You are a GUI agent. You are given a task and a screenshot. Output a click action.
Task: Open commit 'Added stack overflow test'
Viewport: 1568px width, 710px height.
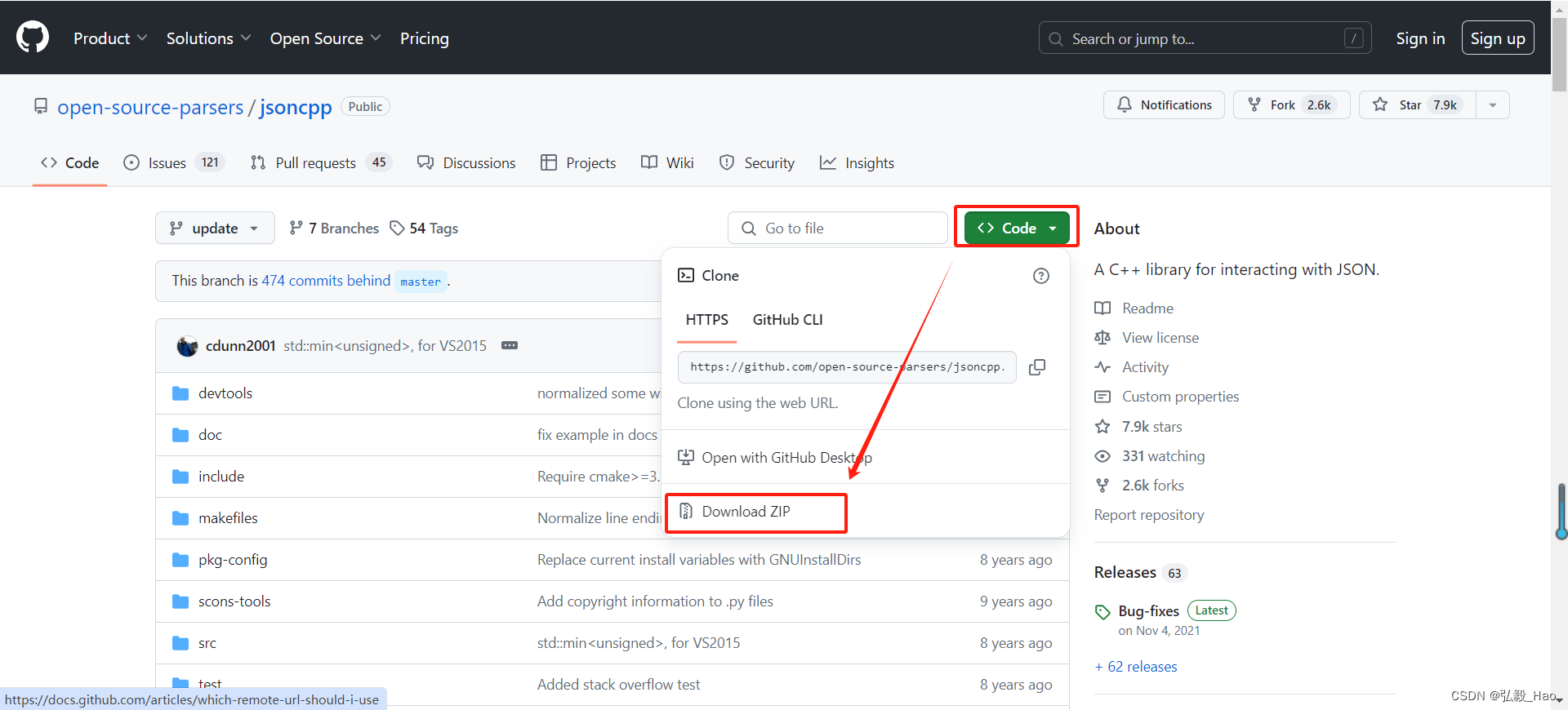pos(619,685)
